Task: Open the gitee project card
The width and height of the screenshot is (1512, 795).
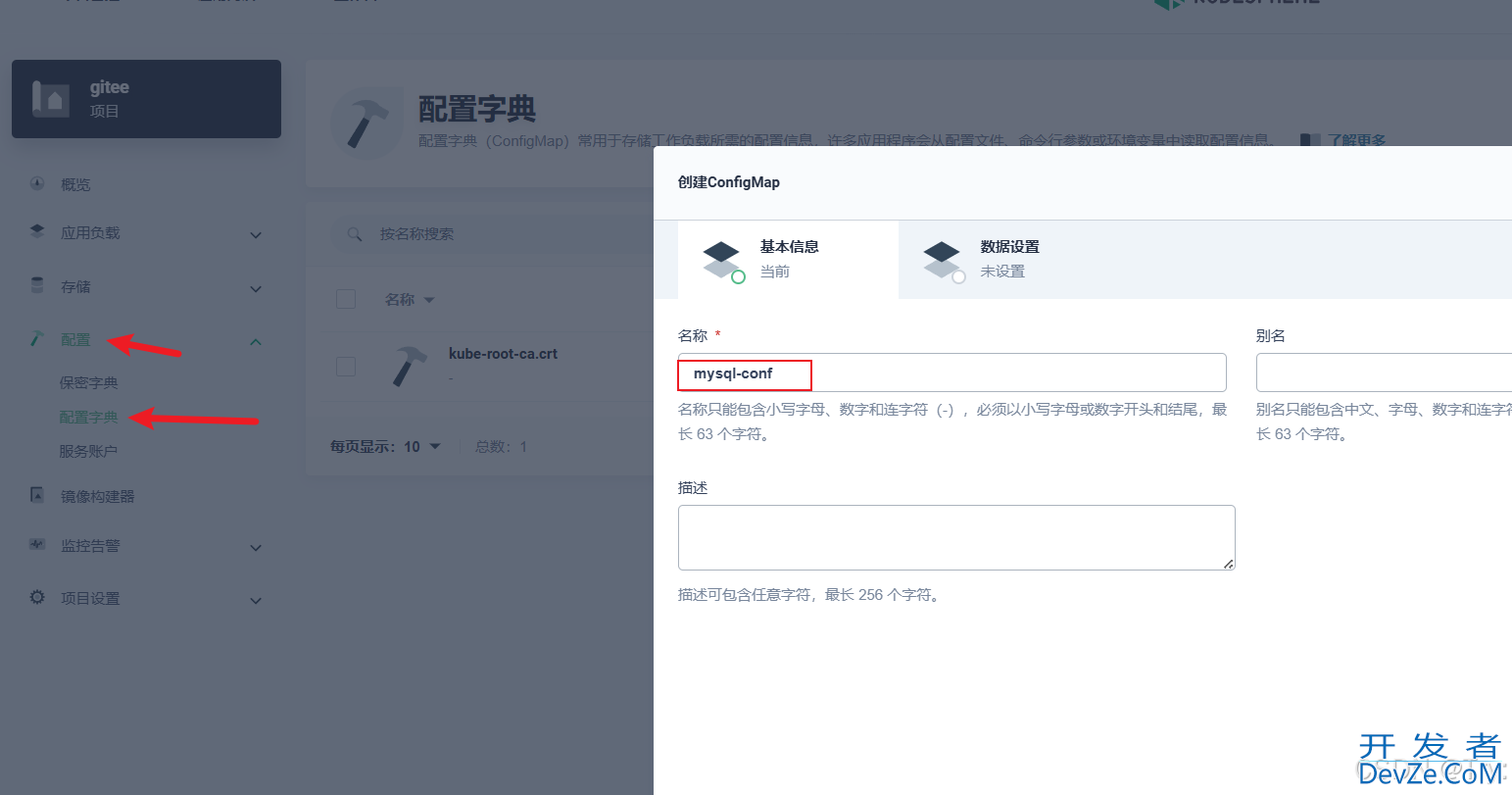Action: coord(146,99)
